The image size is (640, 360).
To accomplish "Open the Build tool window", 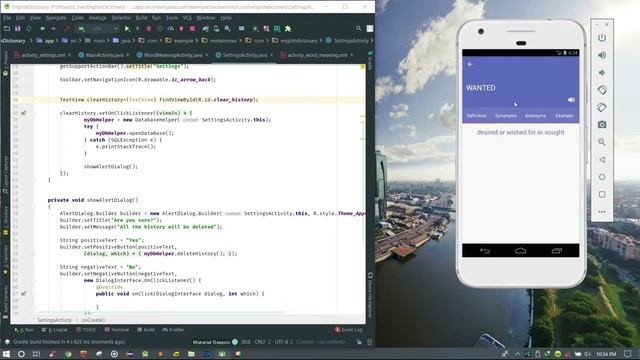I will tap(146, 330).
